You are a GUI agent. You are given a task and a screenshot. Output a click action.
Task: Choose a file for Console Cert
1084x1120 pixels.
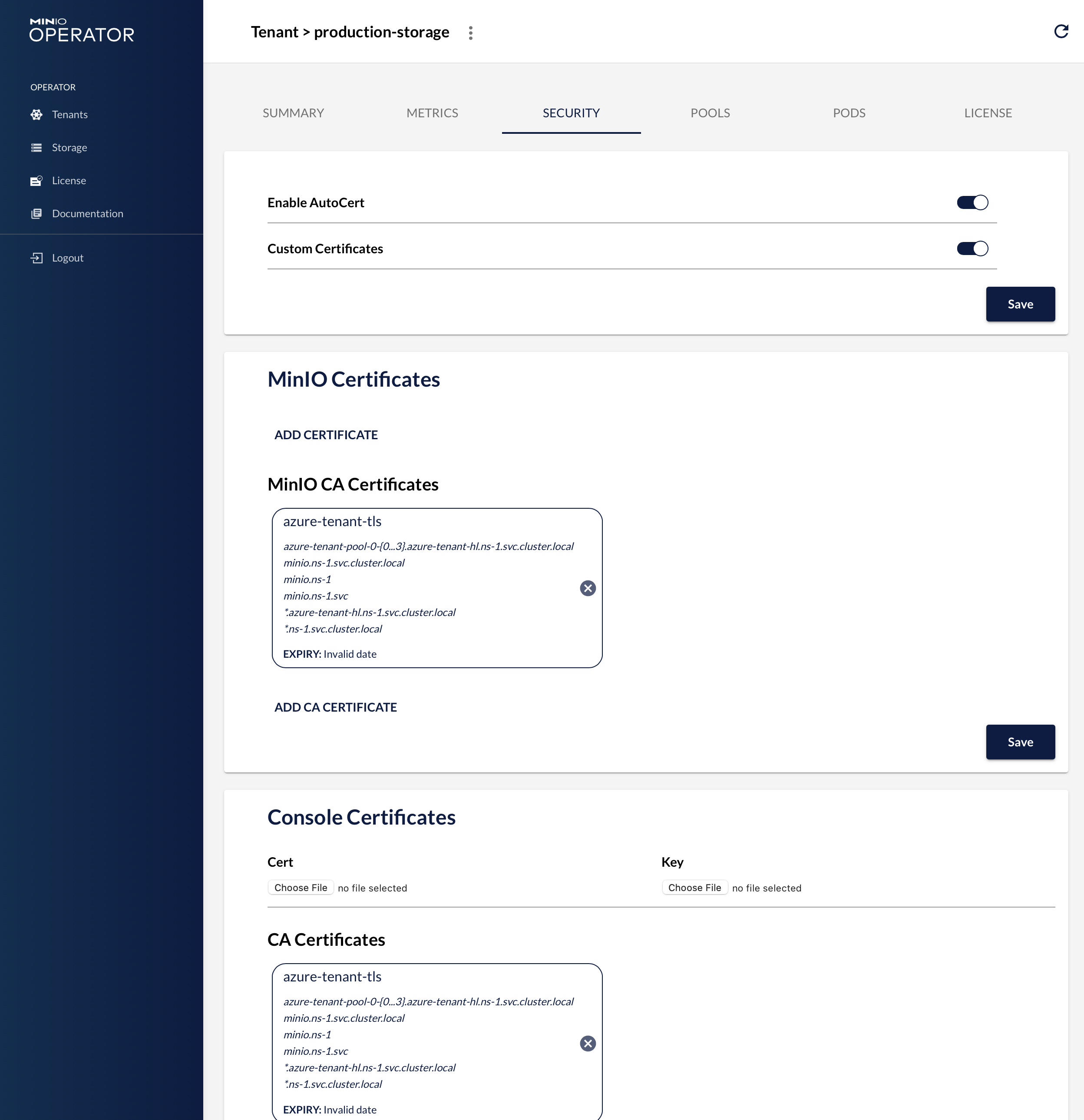tap(301, 888)
